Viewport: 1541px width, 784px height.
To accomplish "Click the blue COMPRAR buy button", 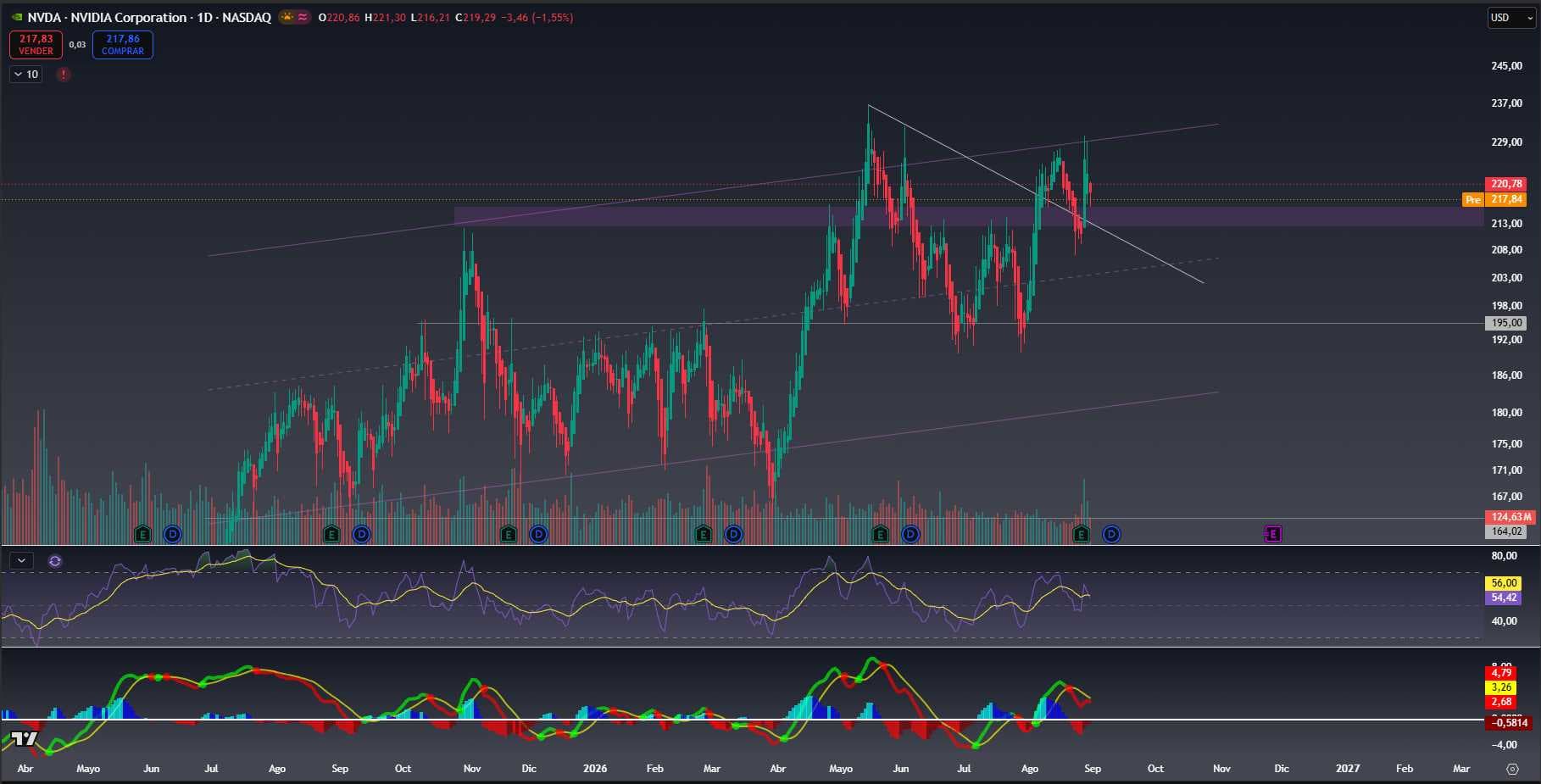I will click(x=123, y=45).
